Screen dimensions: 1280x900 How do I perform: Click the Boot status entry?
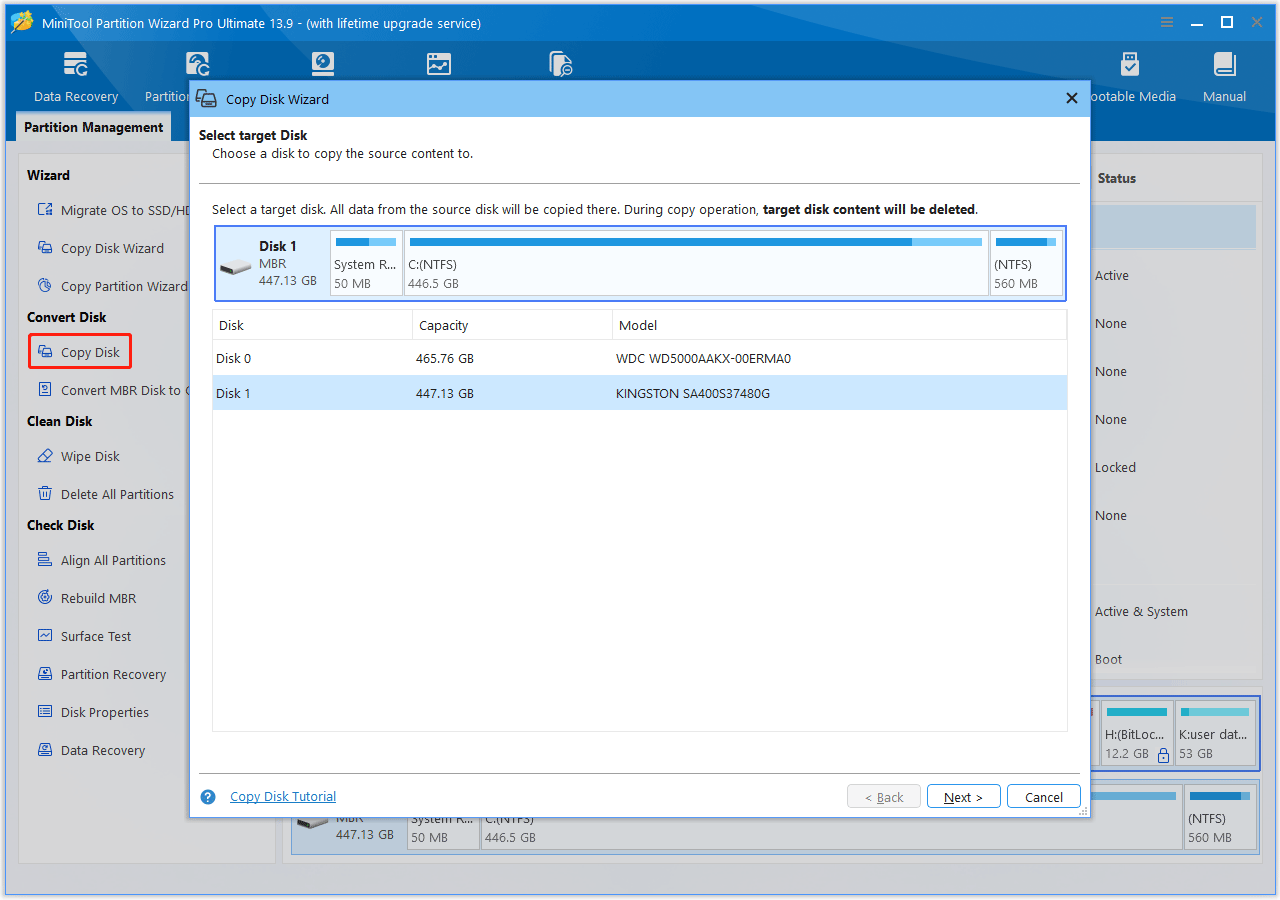1108,659
